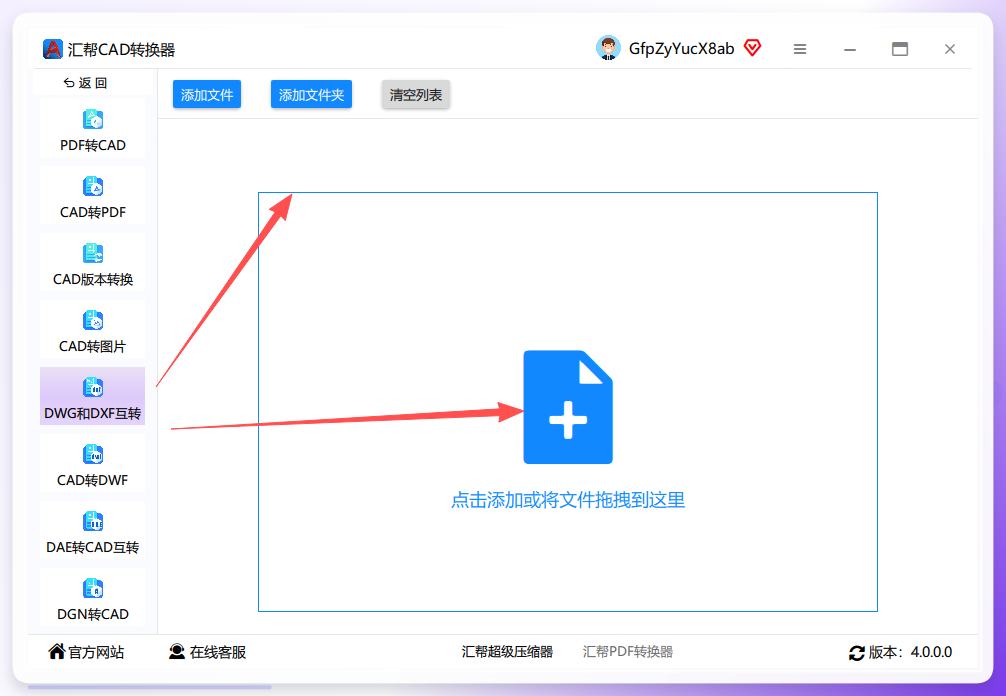Screen dimensions: 1006x696
Task: Select the DWG和DXF互转 icon
Action: pos(93,387)
